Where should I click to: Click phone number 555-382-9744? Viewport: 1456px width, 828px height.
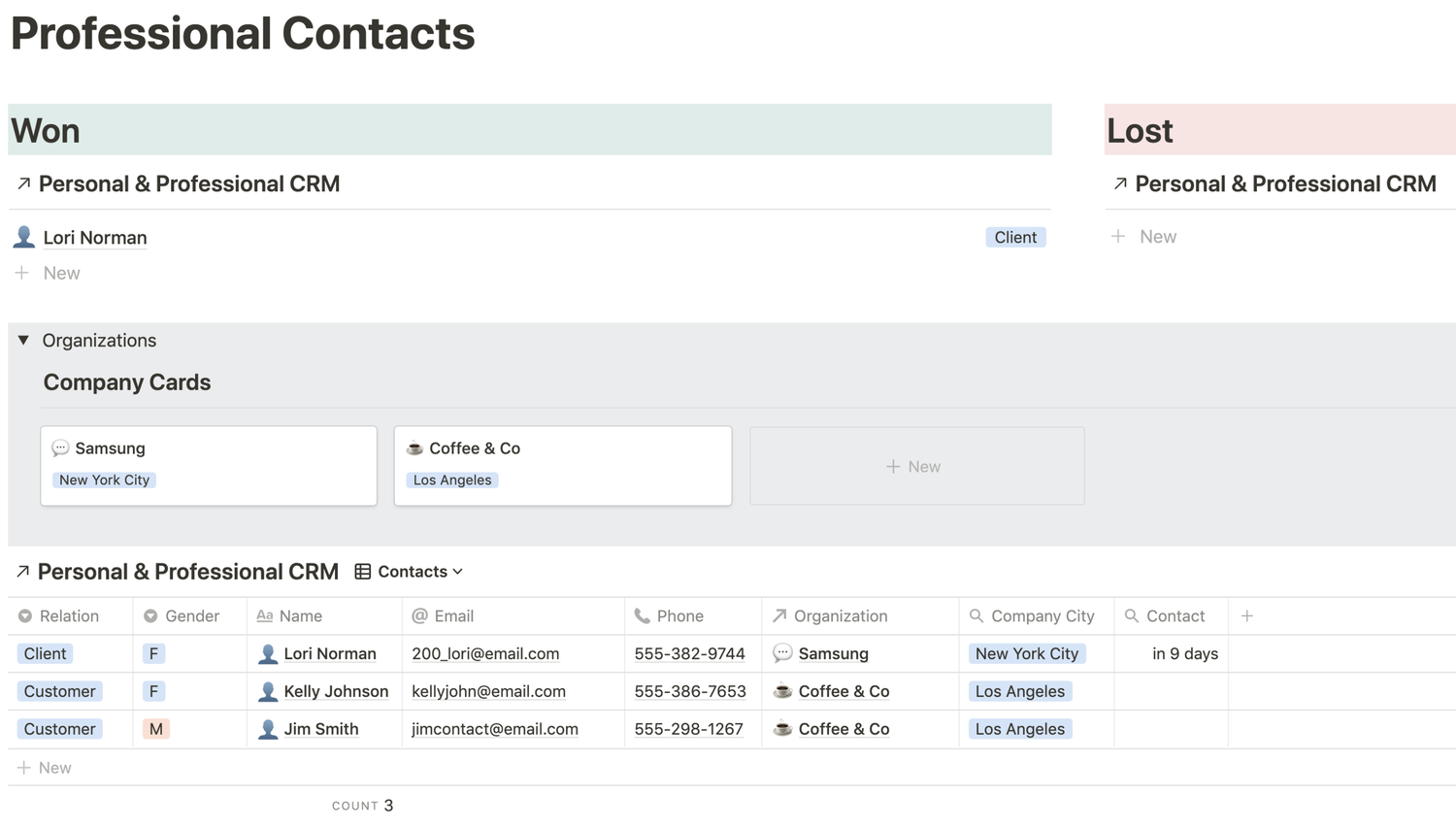pyautogui.click(x=689, y=654)
